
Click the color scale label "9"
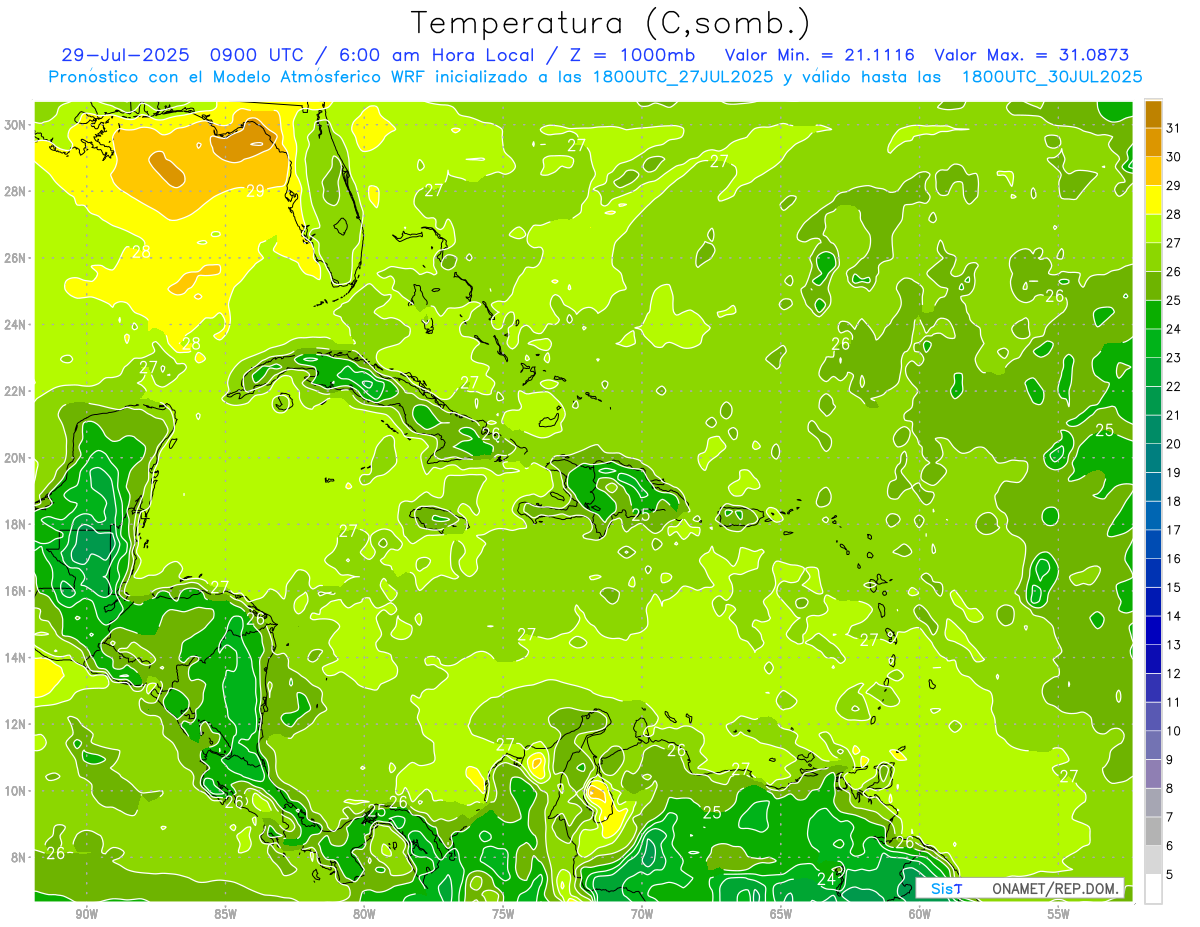pos(1170,760)
